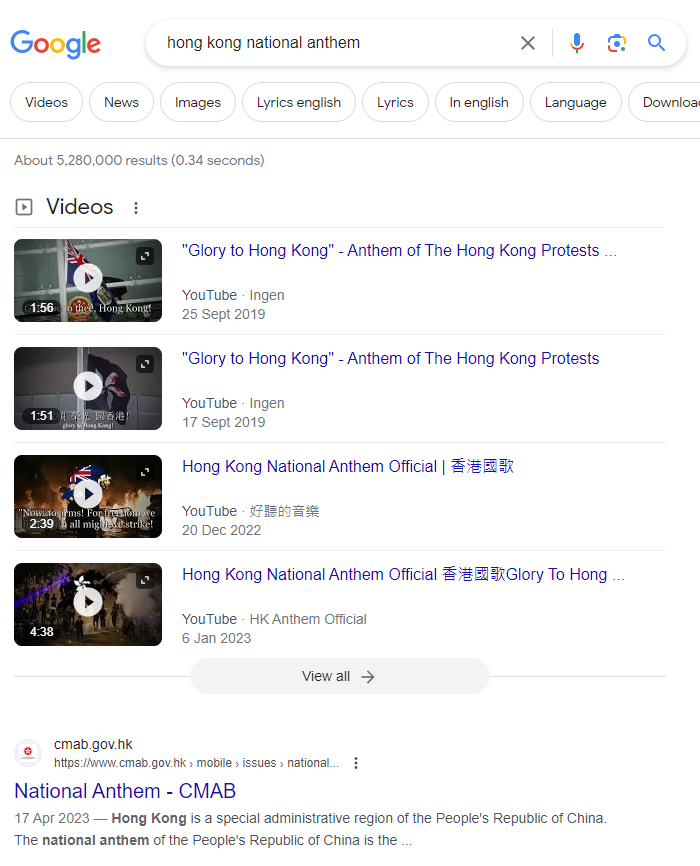Expand preview on the 1:56 video thumbnail
Viewport: 700px width, 866px height.
click(146, 256)
